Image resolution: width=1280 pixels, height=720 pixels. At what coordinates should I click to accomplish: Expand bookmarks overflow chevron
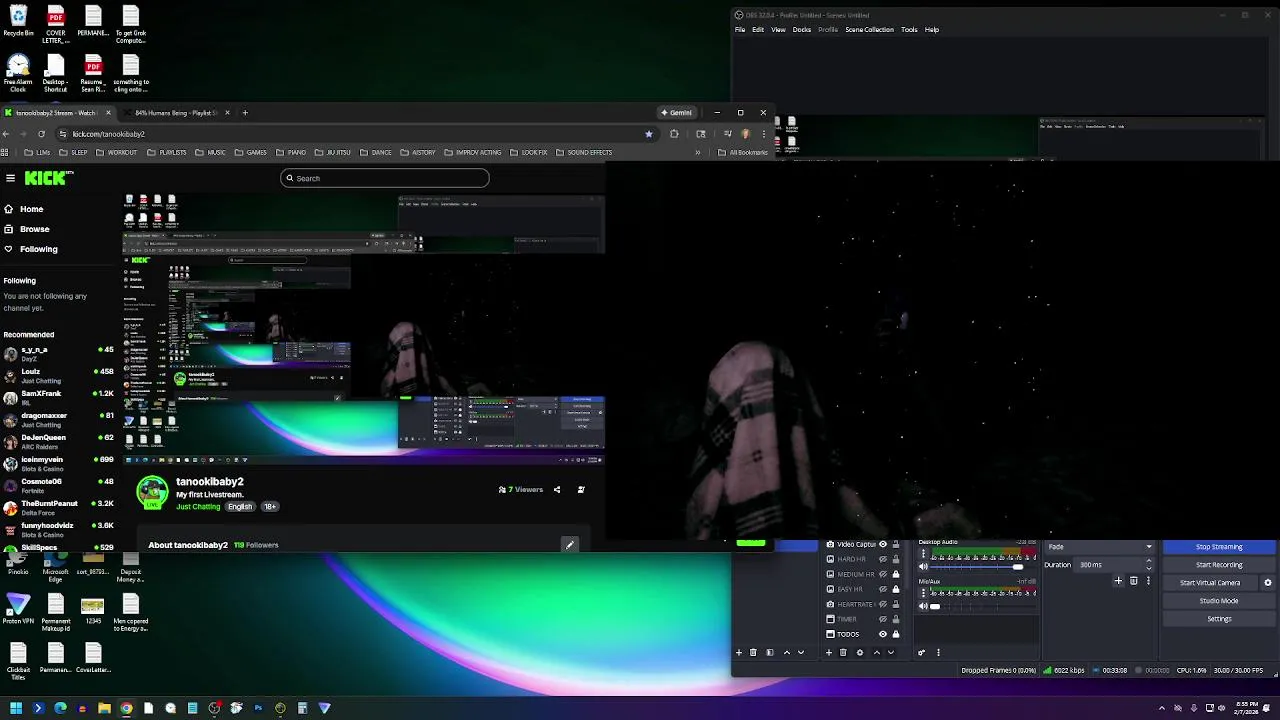(698, 153)
